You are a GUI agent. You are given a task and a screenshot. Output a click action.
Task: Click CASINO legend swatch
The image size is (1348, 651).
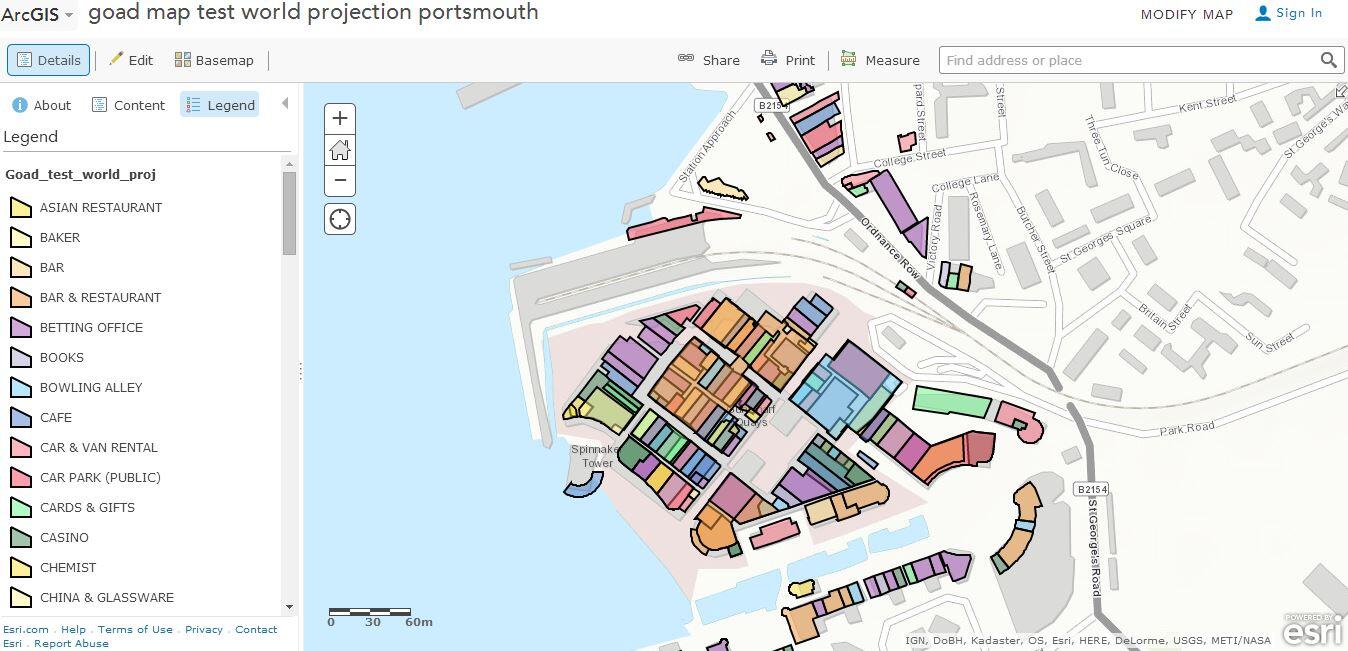pos(21,537)
